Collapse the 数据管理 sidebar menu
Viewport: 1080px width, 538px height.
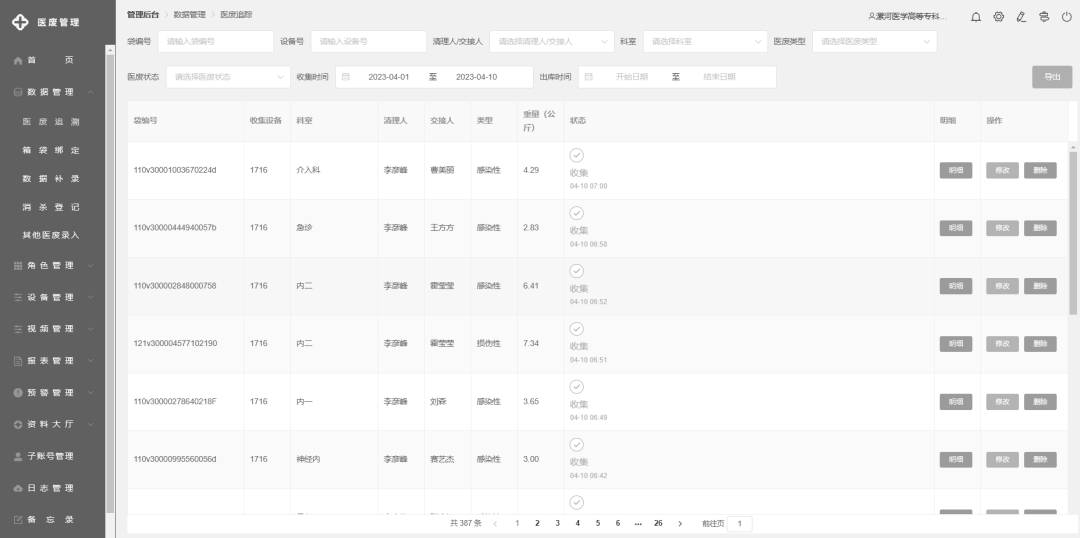[x=56, y=92]
